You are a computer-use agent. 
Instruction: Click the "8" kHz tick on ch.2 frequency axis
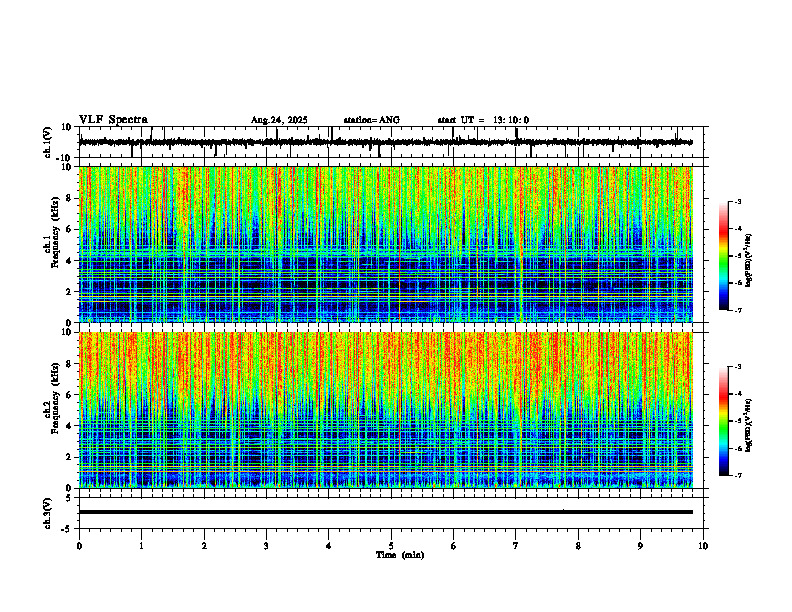tap(71, 364)
